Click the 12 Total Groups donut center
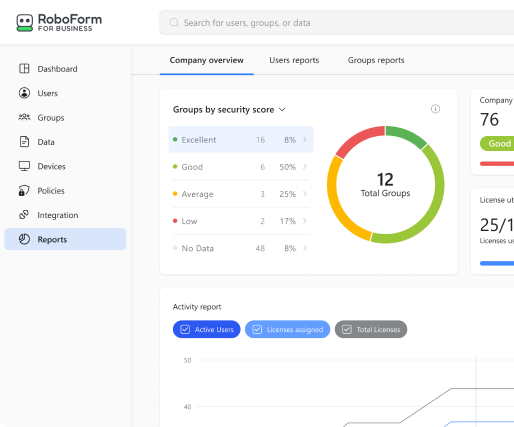Screen dimensions: 514x427 tap(385, 185)
